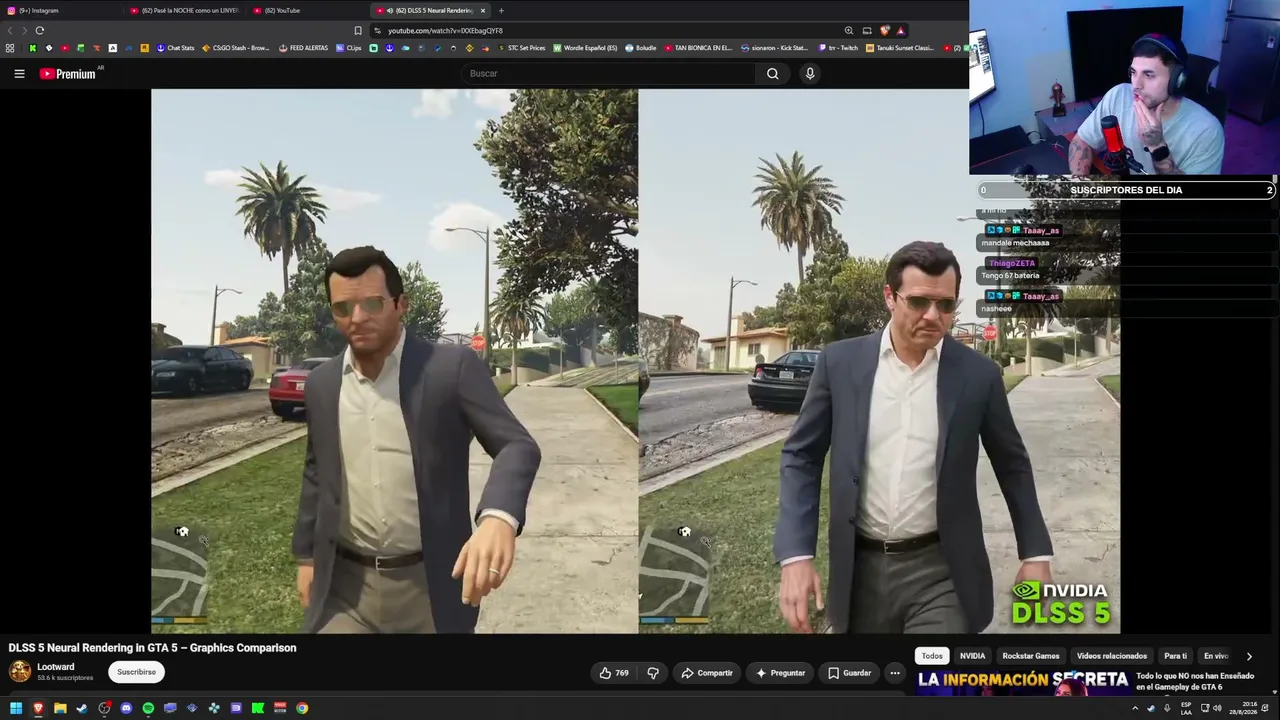Click the video title 'DLSS 5 Neural Rendering in GTA 5'
The width and height of the screenshot is (1280, 720).
pyautogui.click(x=152, y=648)
